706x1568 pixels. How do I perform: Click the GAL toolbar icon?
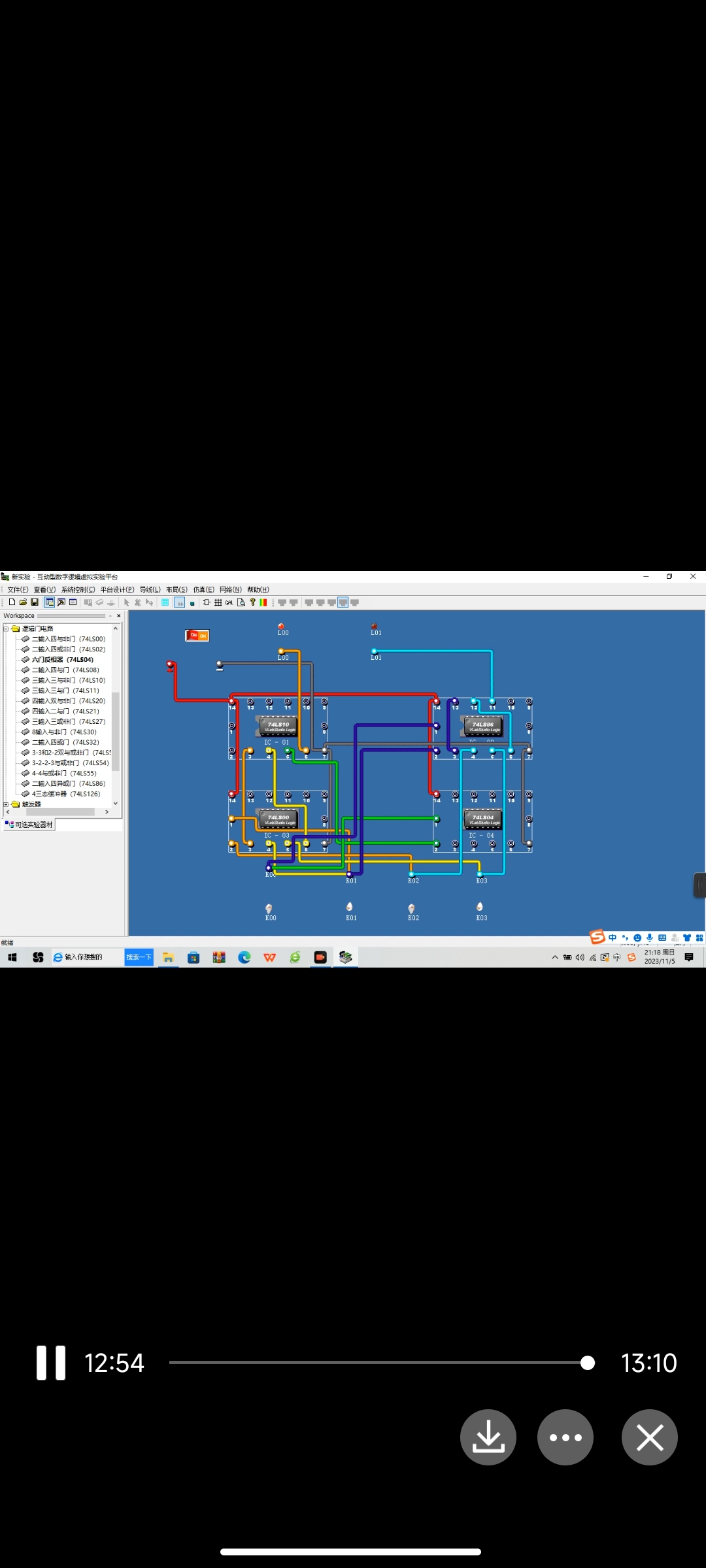point(229,602)
